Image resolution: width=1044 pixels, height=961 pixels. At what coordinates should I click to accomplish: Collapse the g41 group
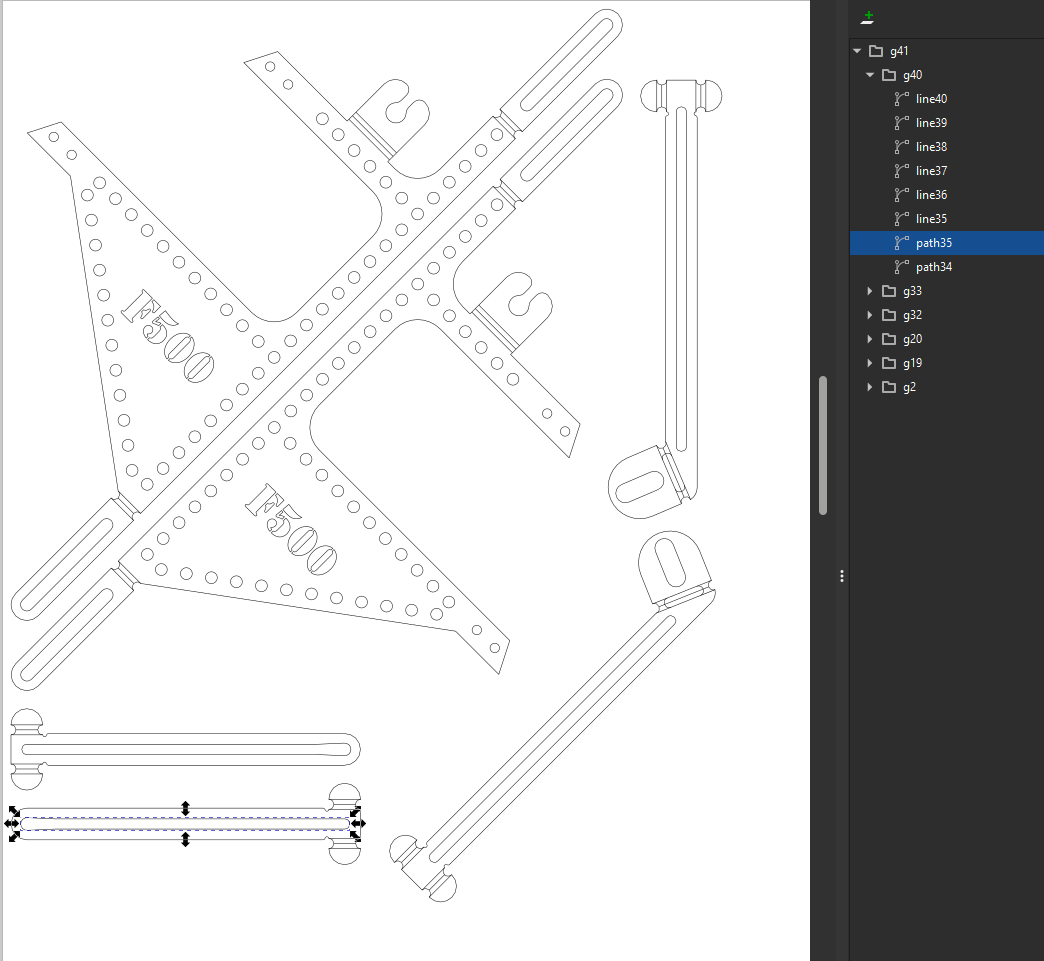click(x=857, y=51)
